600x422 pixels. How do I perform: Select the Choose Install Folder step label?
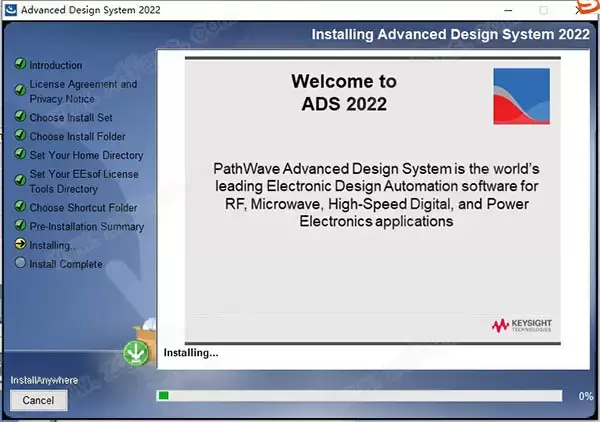(78, 136)
